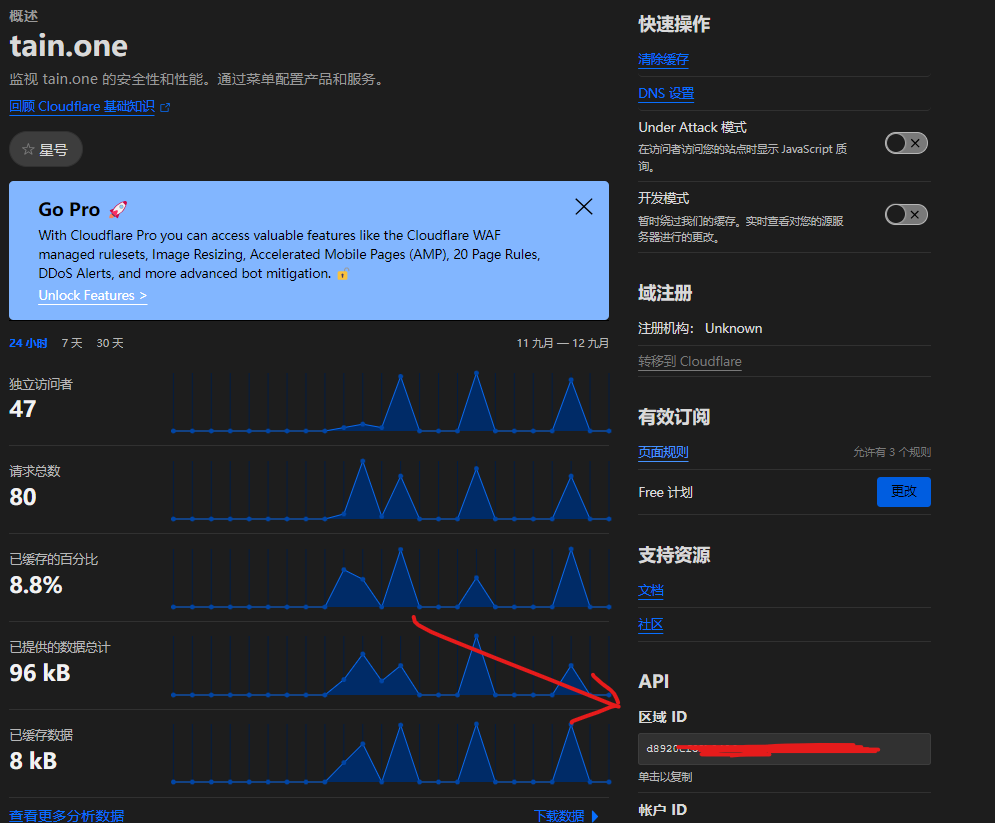The height and width of the screenshot is (823, 995).
Task: Switch to the 7 天 time range
Action: 72,343
